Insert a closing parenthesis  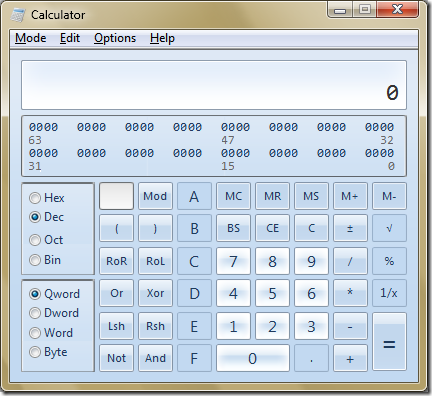coord(155,228)
